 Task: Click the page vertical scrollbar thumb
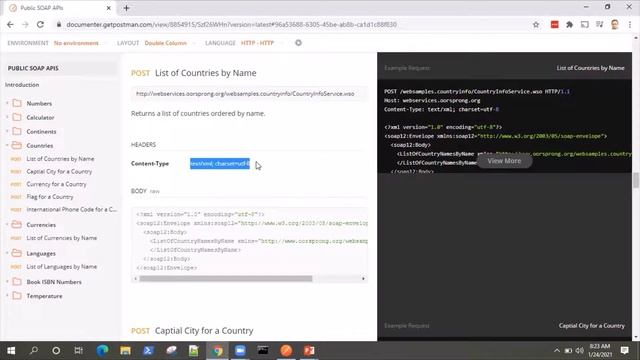coord(636,180)
